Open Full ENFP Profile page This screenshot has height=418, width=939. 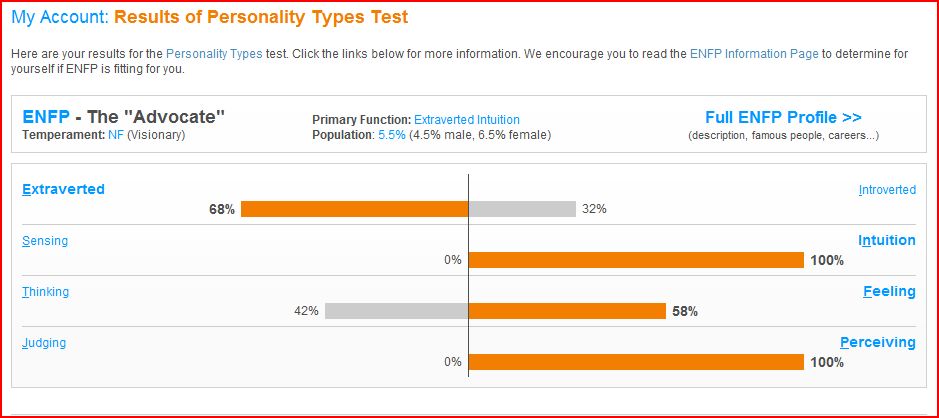783,117
